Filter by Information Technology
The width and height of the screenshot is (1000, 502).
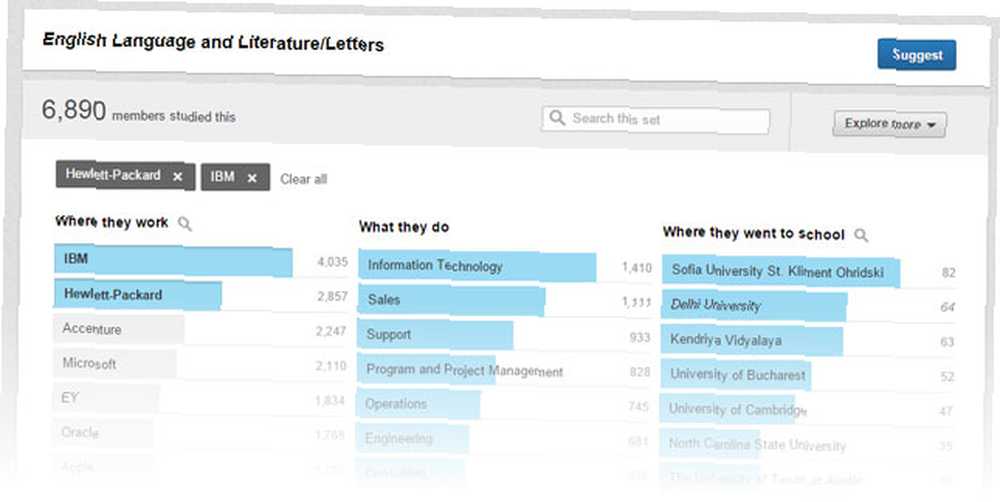[x=504, y=267]
